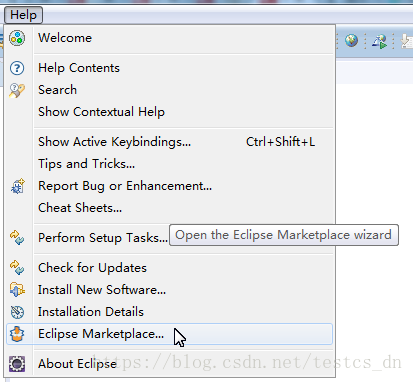Click the Check for Updates icon
Viewport: 413px width, 382px height.
click(x=17, y=268)
